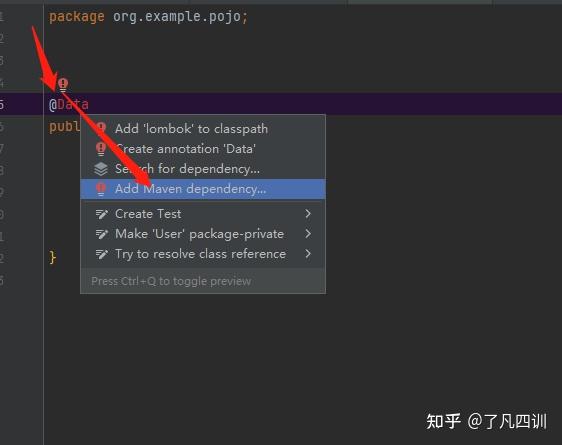Expand Make 'User' package-private submenu arrow
The image size is (562, 445).
[308, 234]
